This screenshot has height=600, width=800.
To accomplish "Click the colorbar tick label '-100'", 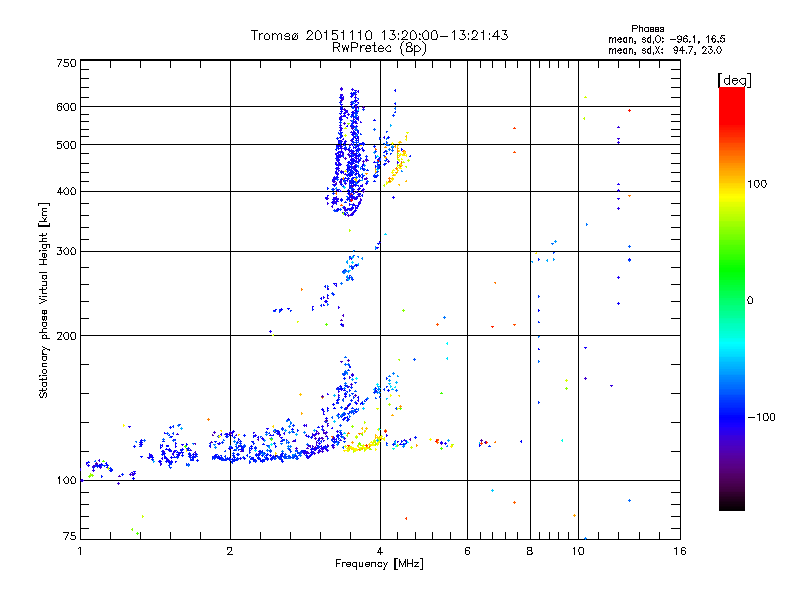I will pos(761,417).
